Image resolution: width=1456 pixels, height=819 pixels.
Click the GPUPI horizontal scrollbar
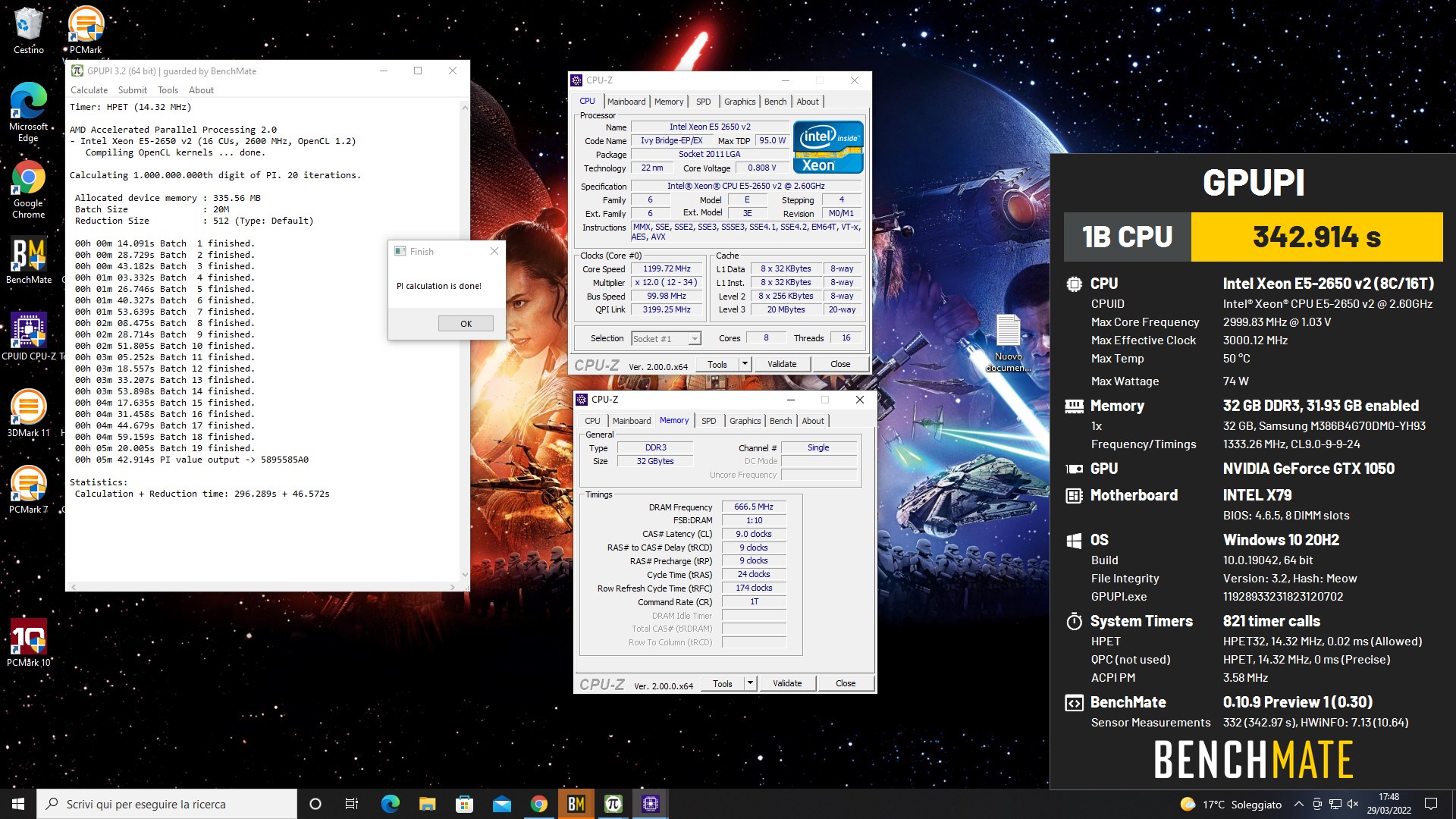[x=262, y=587]
